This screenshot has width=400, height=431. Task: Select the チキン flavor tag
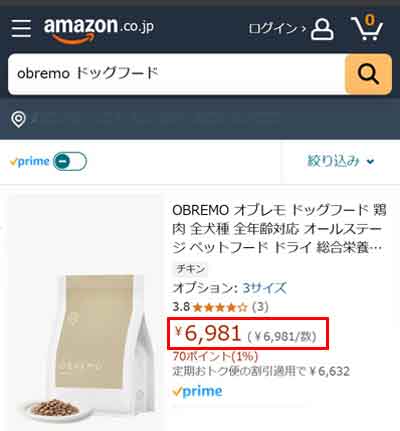(191, 269)
